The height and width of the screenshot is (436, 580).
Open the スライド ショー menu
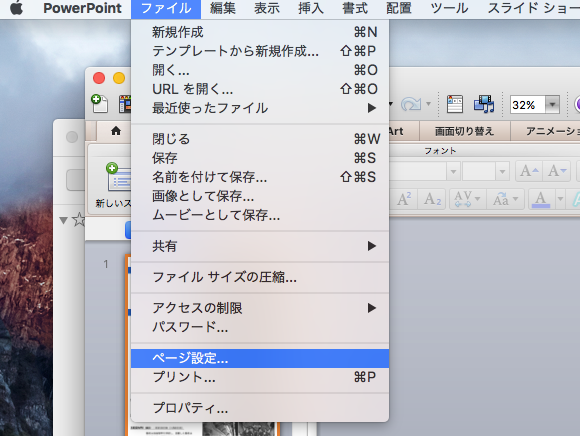(533, 8)
